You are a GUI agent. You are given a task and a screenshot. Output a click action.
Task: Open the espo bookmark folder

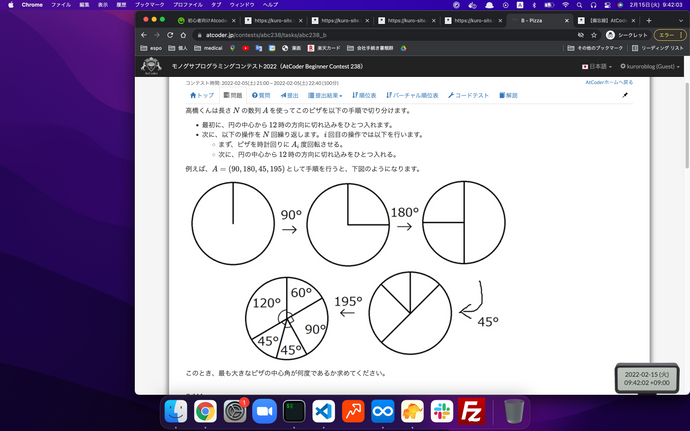pos(151,48)
